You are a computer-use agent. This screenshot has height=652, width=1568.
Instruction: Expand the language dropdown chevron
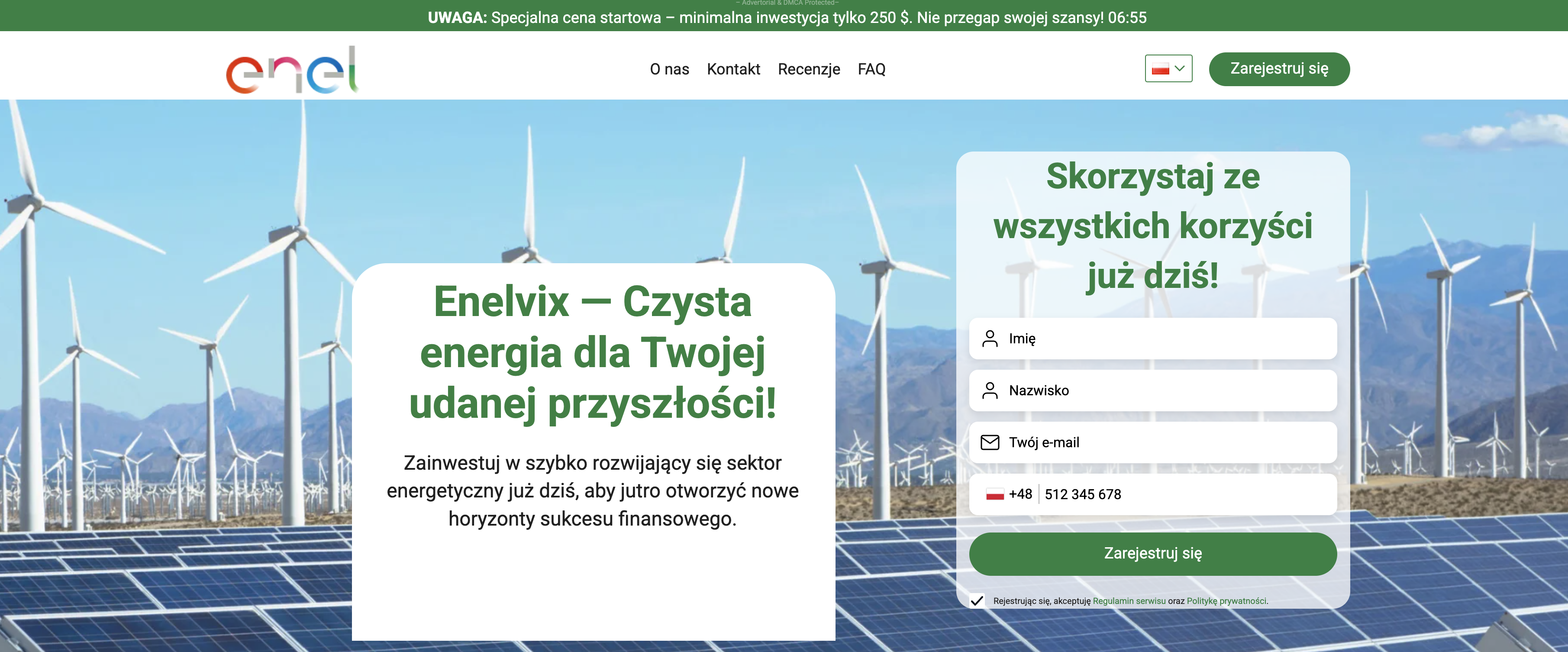point(1180,69)
